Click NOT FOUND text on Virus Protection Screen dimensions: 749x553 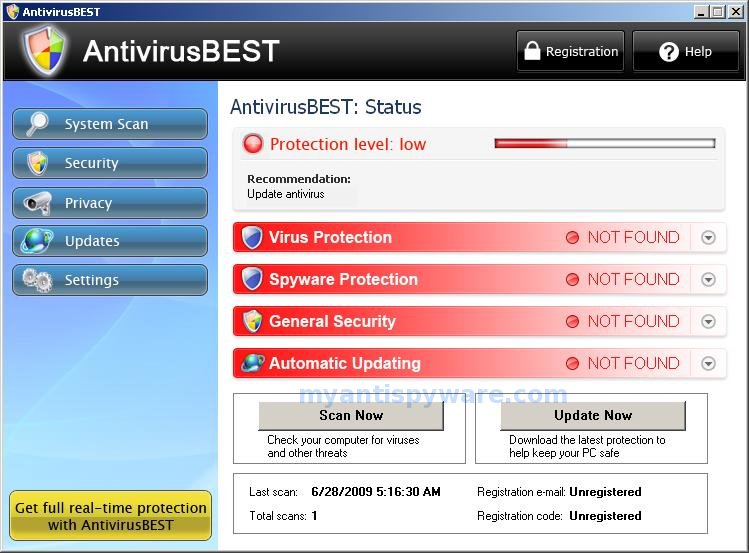tap(633, 237)
